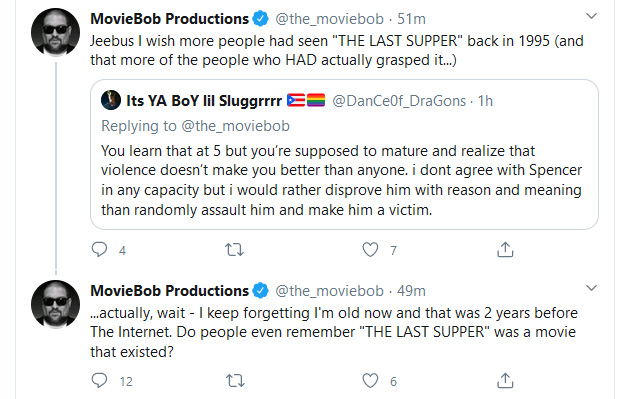
Task: Open the Its YA BoY lil Sluggrrrr name
Action: pyautogui.click(x=204, y=100)
